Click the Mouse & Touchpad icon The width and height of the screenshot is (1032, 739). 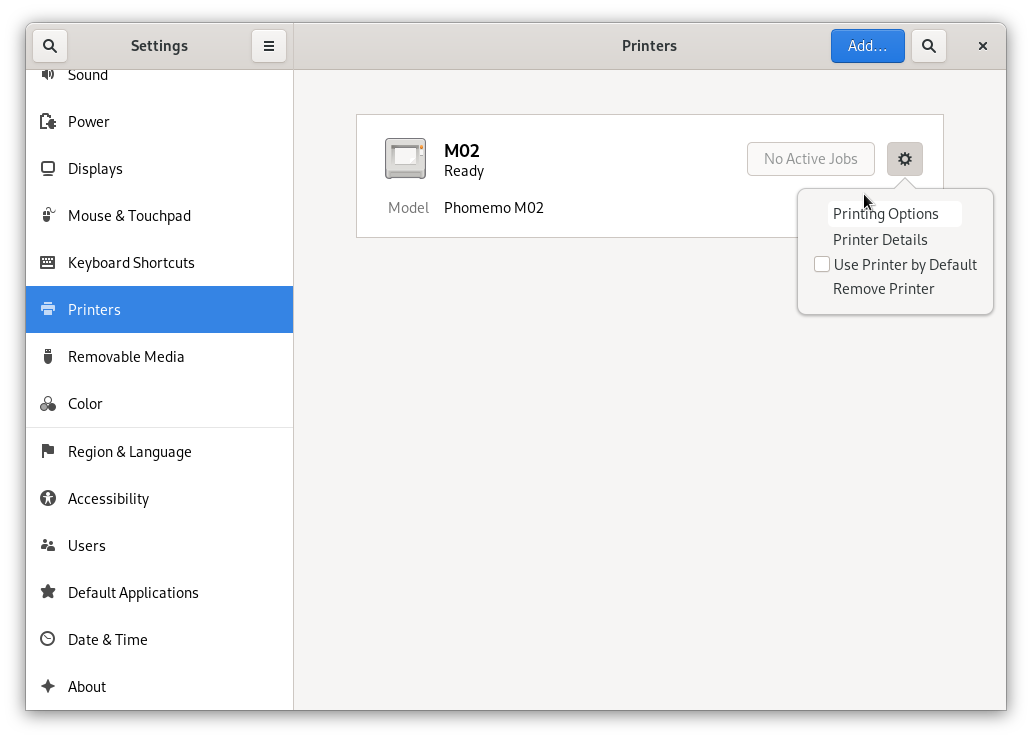[47, 216]
